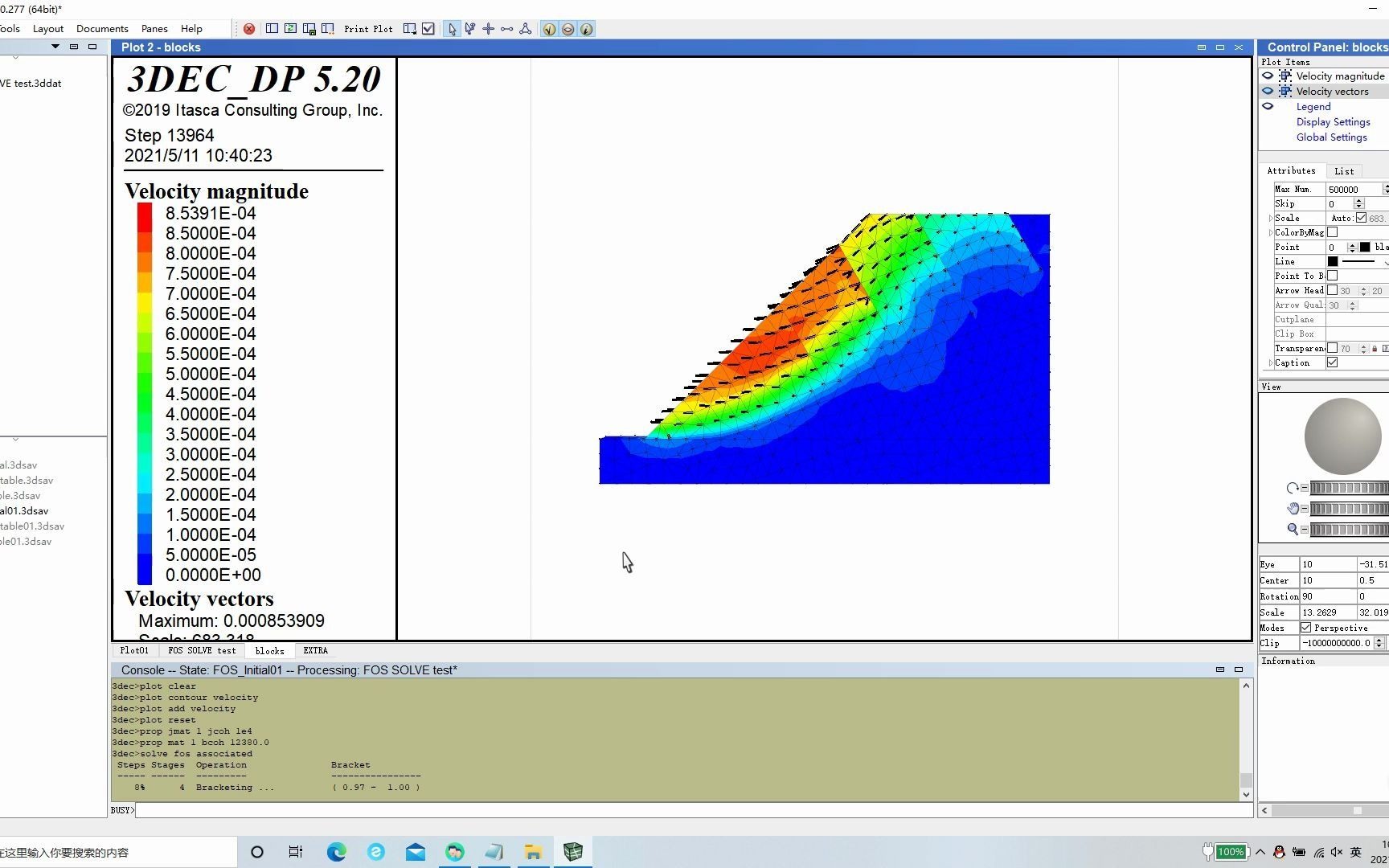Click the magnifier zoom icon in View panel

[1292, 529]
